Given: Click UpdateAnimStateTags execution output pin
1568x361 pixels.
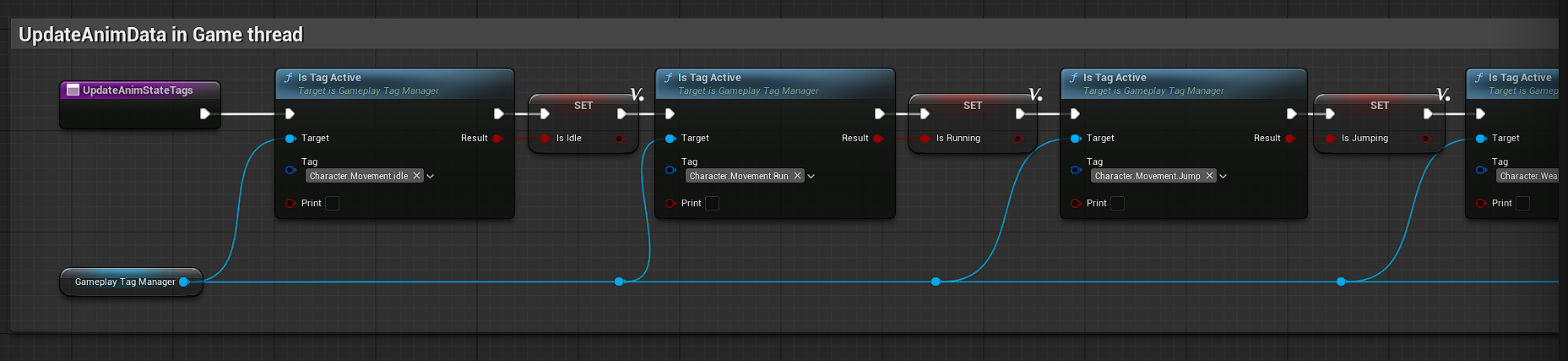Looking at the screenshot, I should (204, 113).
